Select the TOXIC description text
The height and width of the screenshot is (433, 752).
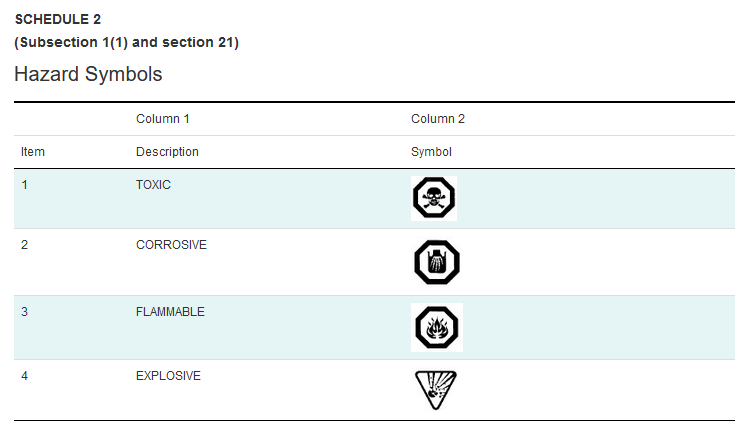153,185
